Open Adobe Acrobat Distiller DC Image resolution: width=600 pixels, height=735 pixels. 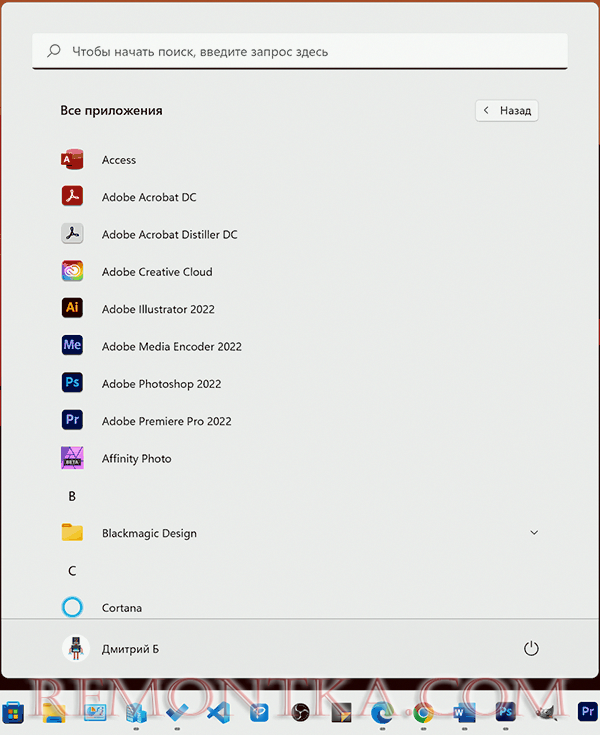169,234
